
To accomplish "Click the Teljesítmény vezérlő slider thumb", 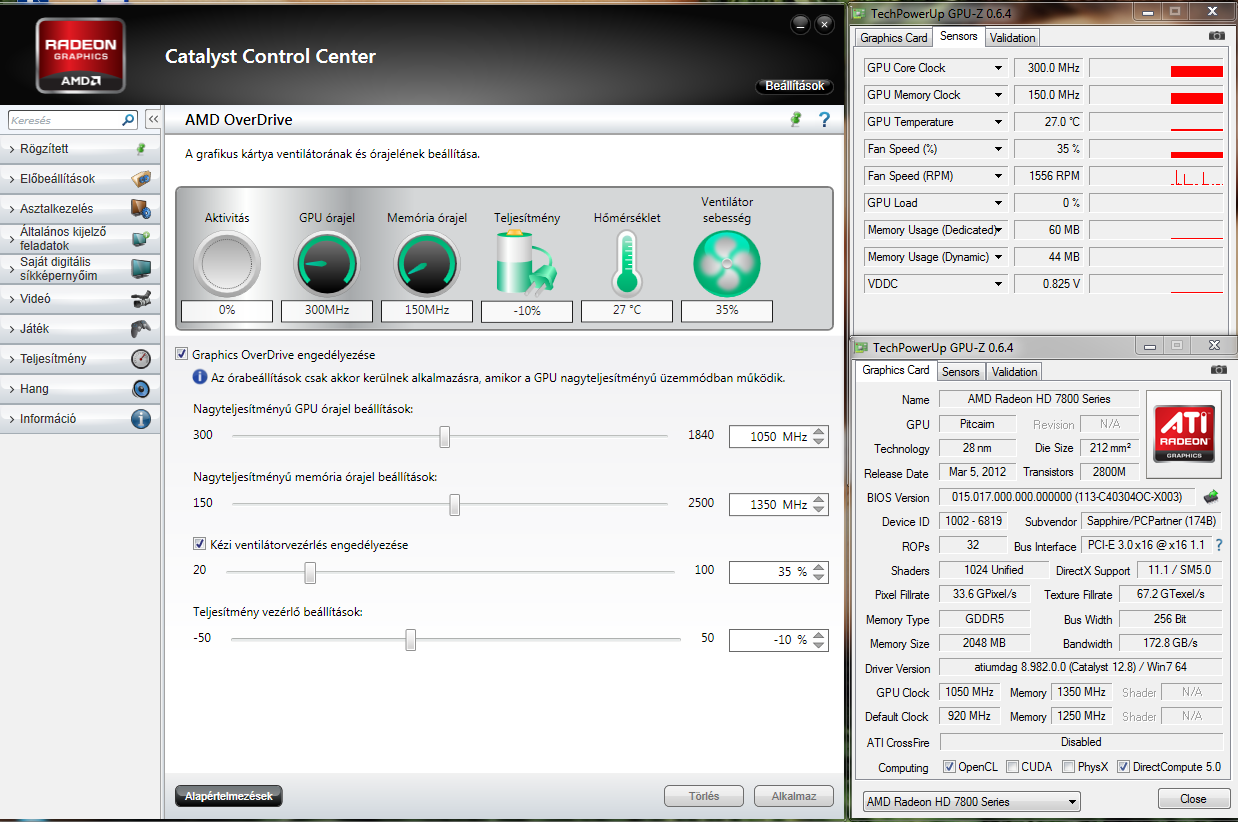I will 410,641.
